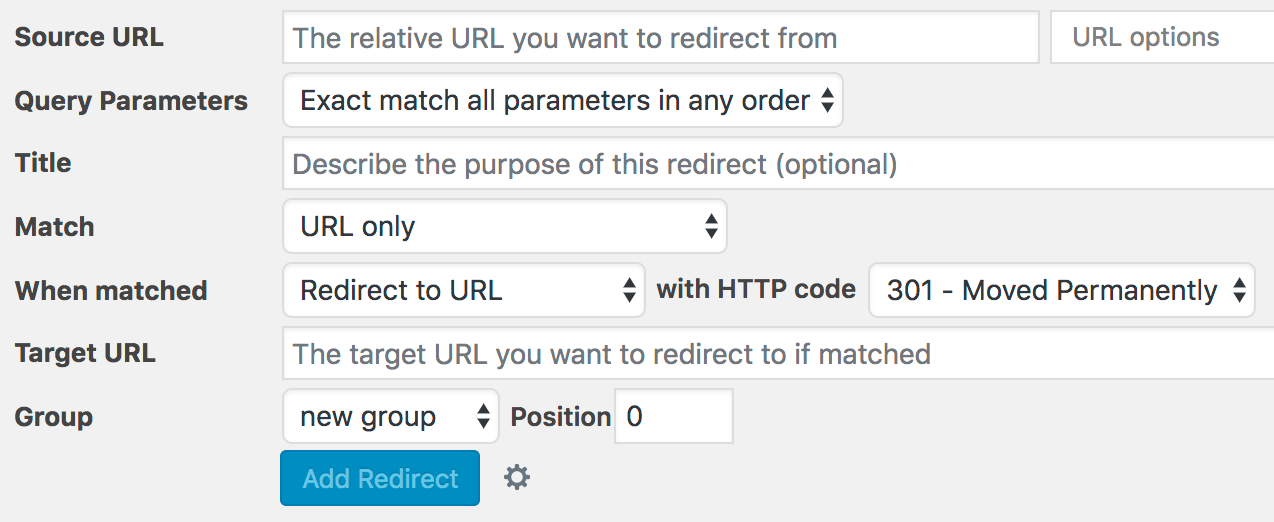Click the 'Source URL' label text
Screen dimensions: 1274x522
click(x=89, y=38)
